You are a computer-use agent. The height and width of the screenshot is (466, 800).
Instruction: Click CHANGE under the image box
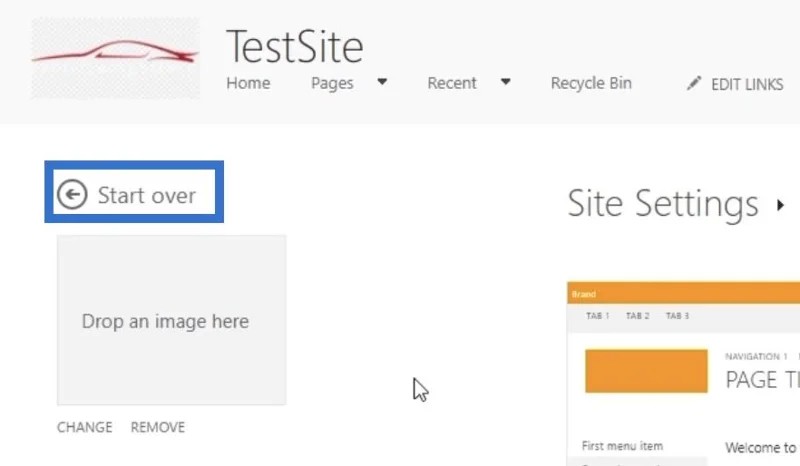85,427
